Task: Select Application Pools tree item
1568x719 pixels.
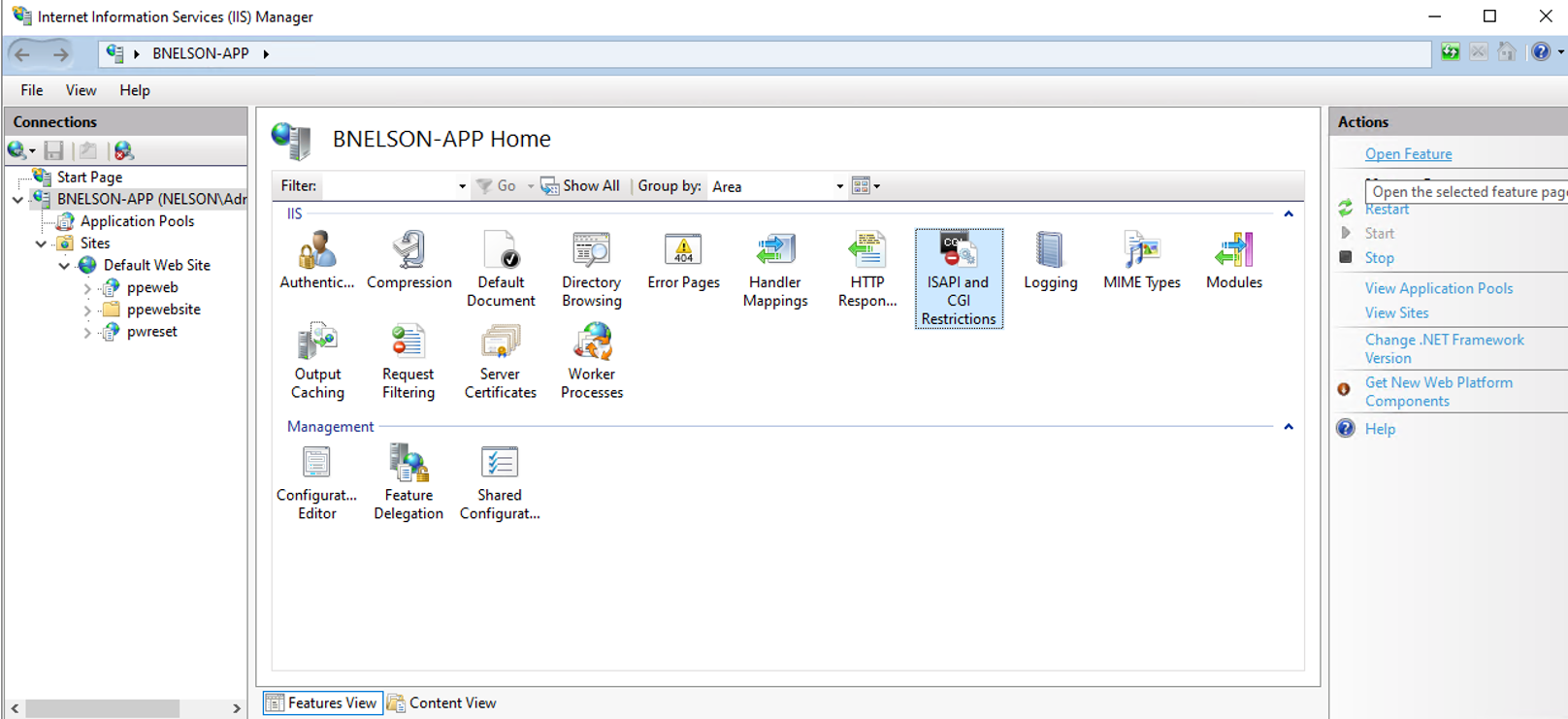Action: 137,221
